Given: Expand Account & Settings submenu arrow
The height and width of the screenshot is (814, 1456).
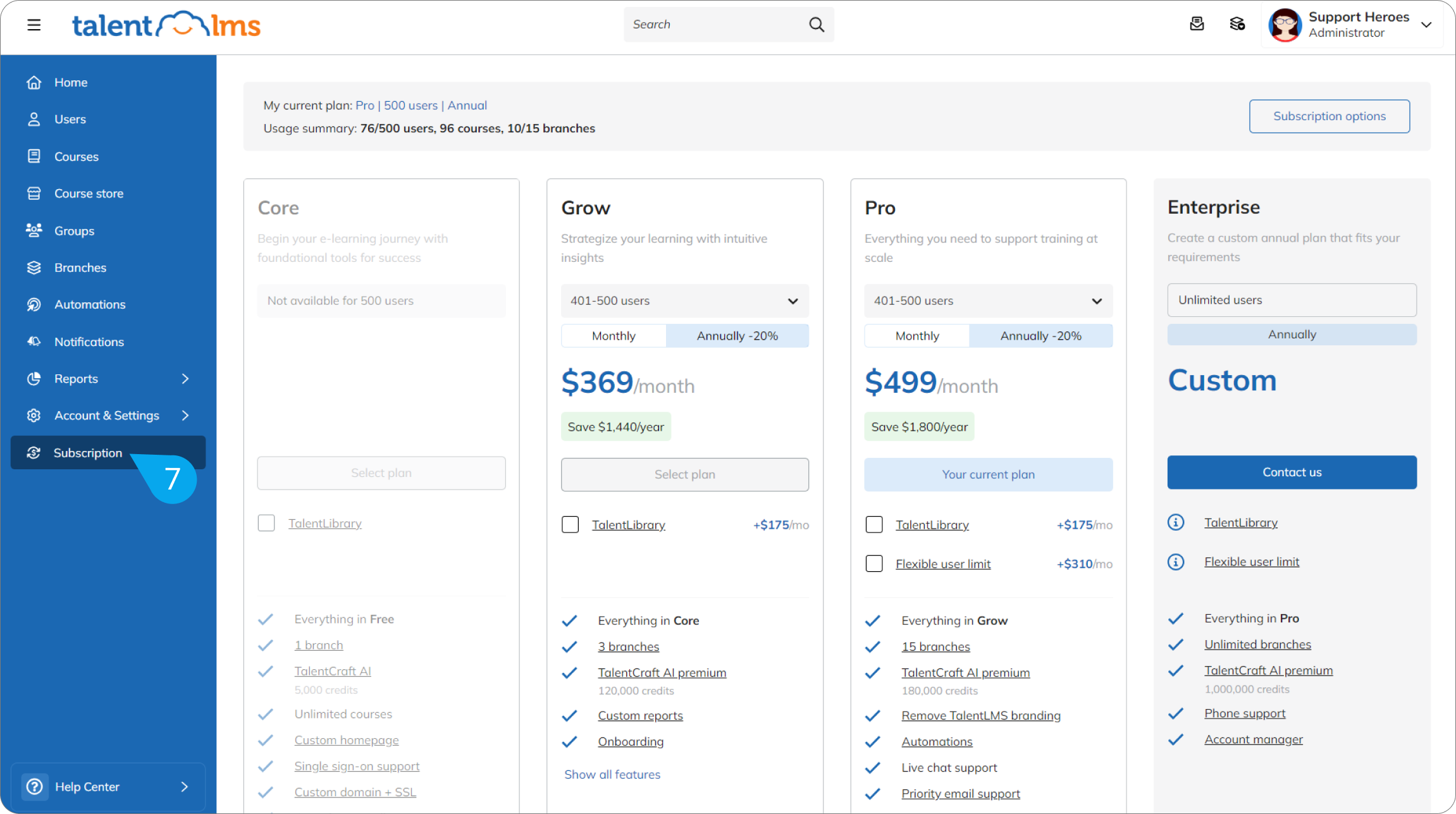Looking at the screenshot, I should click(185, 416).
